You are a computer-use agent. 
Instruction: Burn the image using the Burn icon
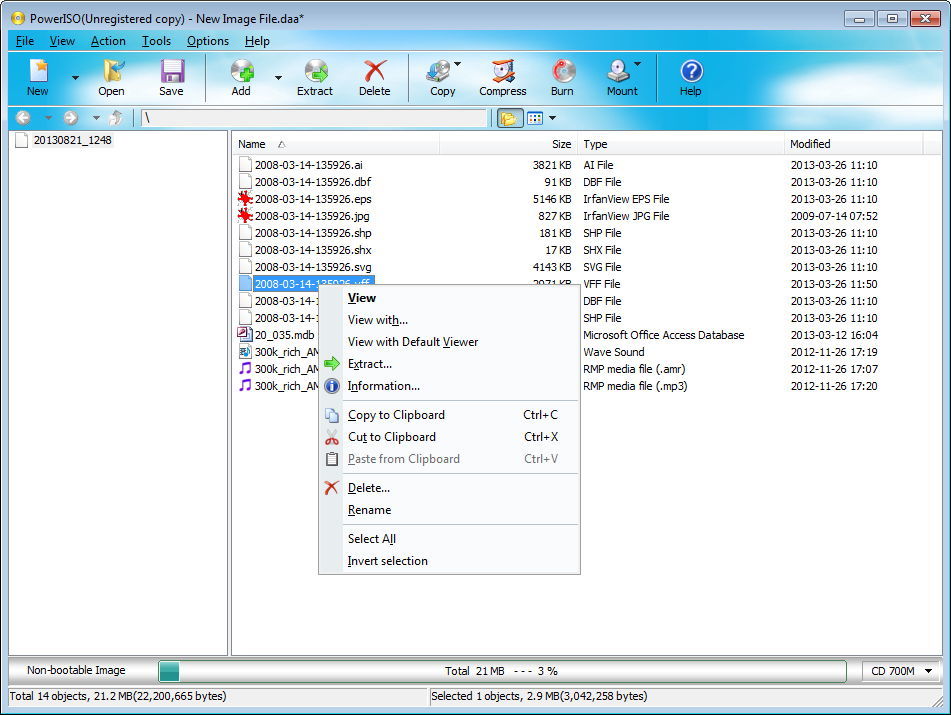pos(562,77)
